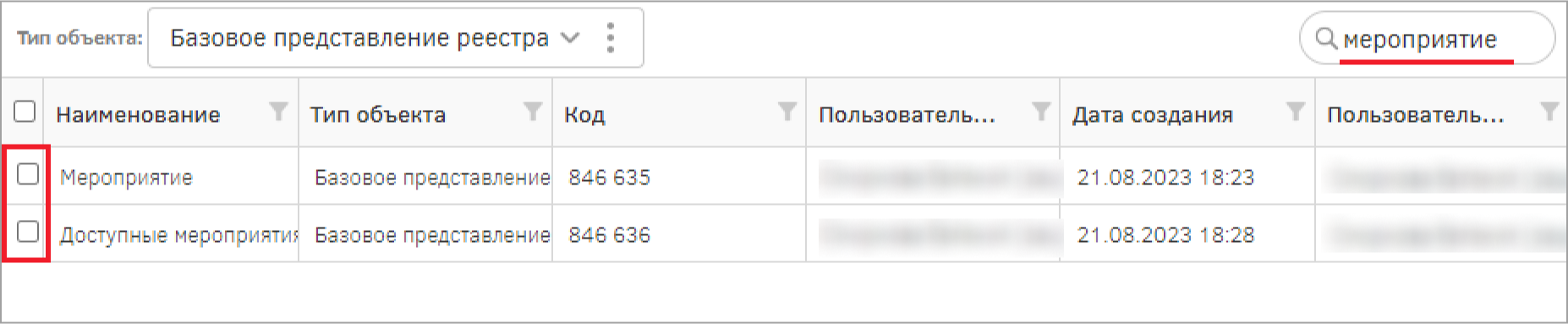Open filter for Тип объекта column
1568x324 pixels.
[533, 111]
